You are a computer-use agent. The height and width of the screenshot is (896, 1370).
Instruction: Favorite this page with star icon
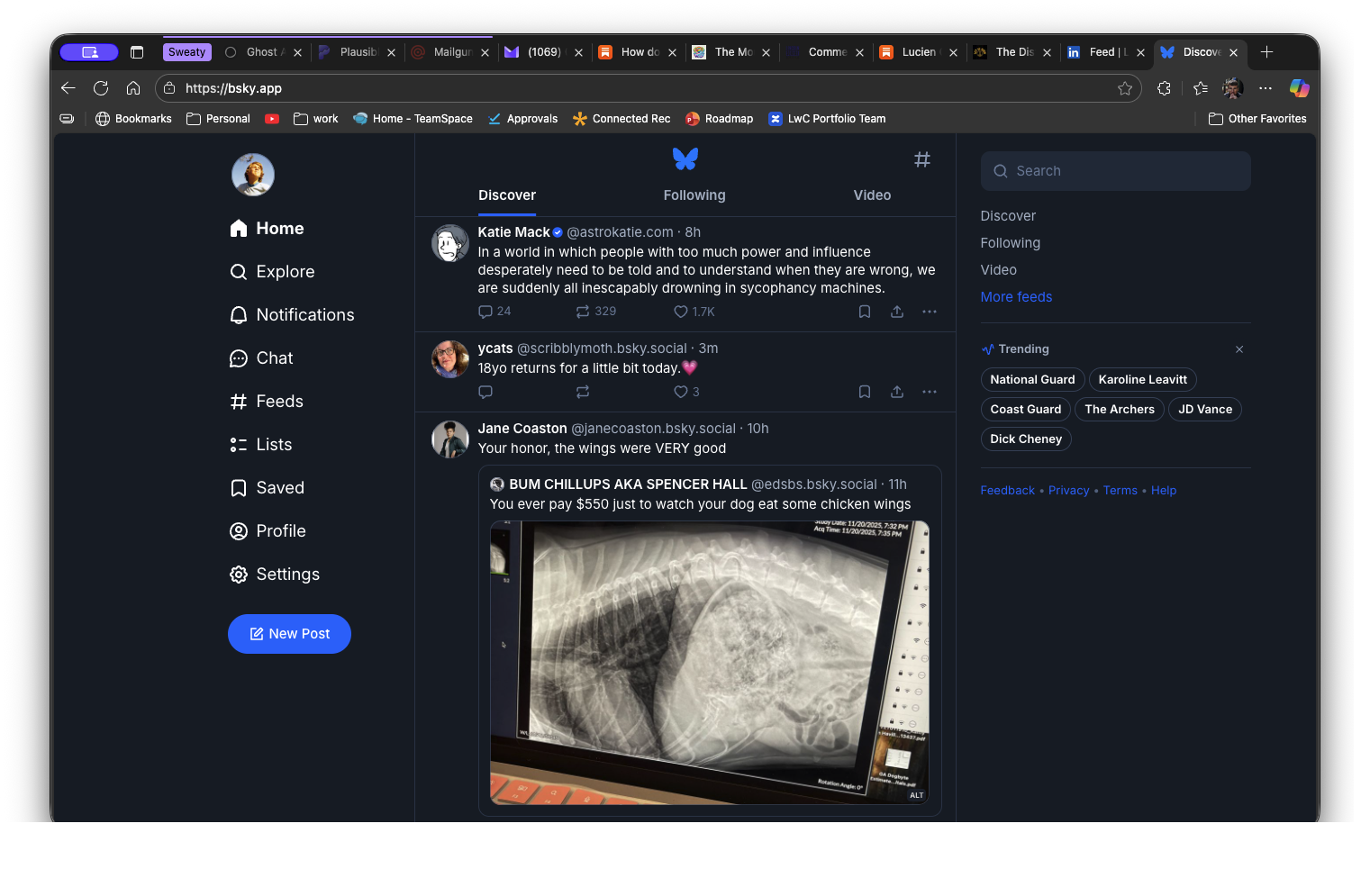coord(1124,88)
